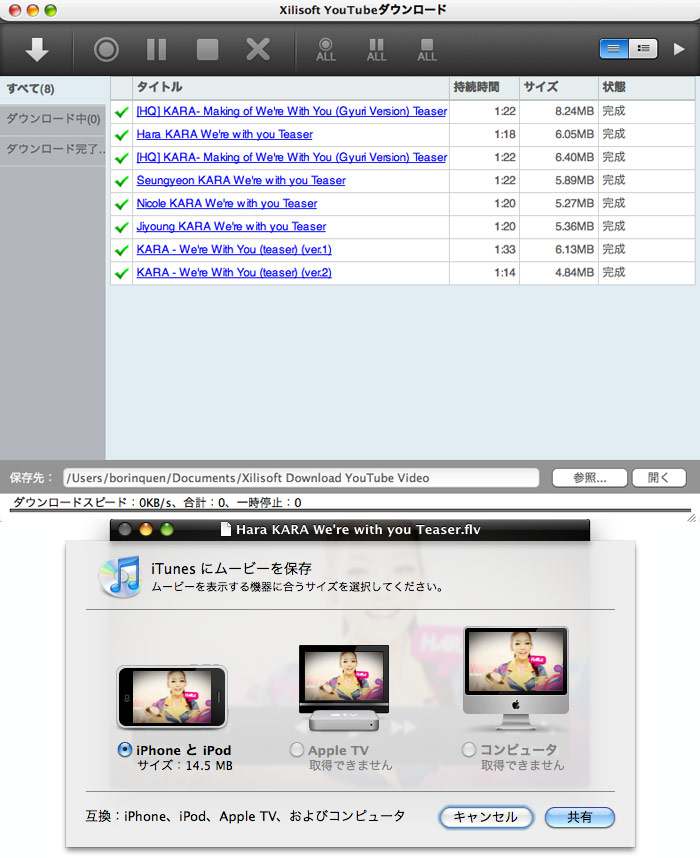The width and height of the screenshot is (700, 858).
Task: Click 1:33 duration cell
Action: point(484,250)
